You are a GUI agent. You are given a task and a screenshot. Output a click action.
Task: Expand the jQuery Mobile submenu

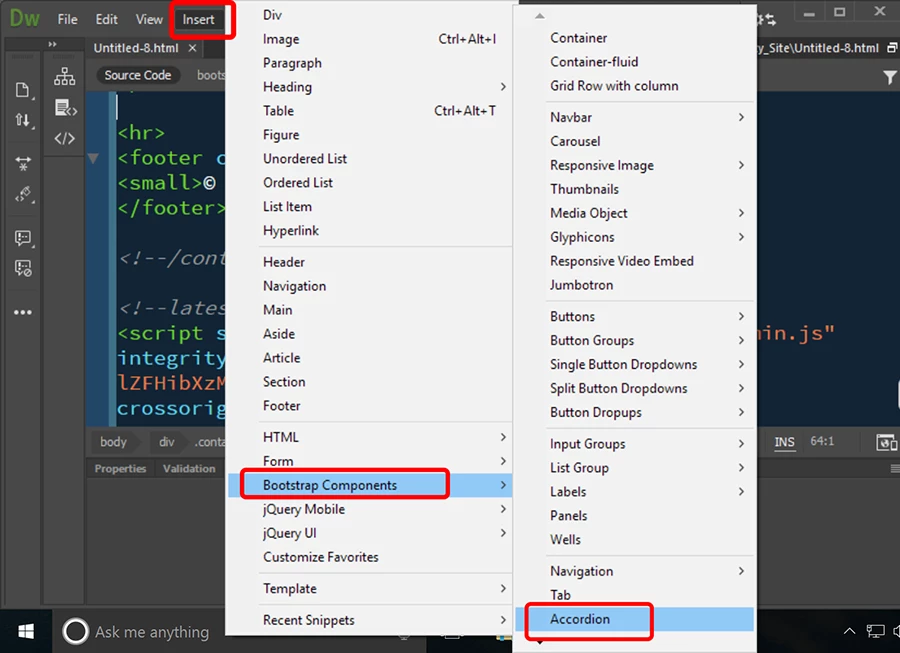pyautogui.click(x=370, y=510)
